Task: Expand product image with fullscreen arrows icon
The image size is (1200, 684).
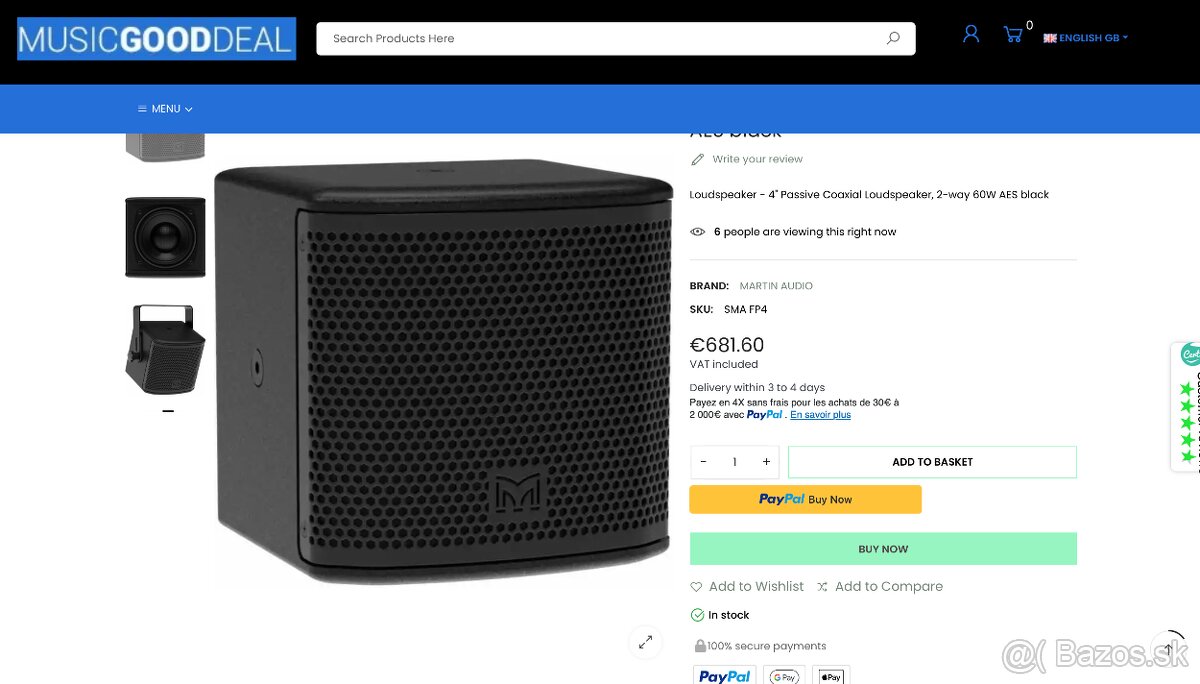Action: pos(645,642)
